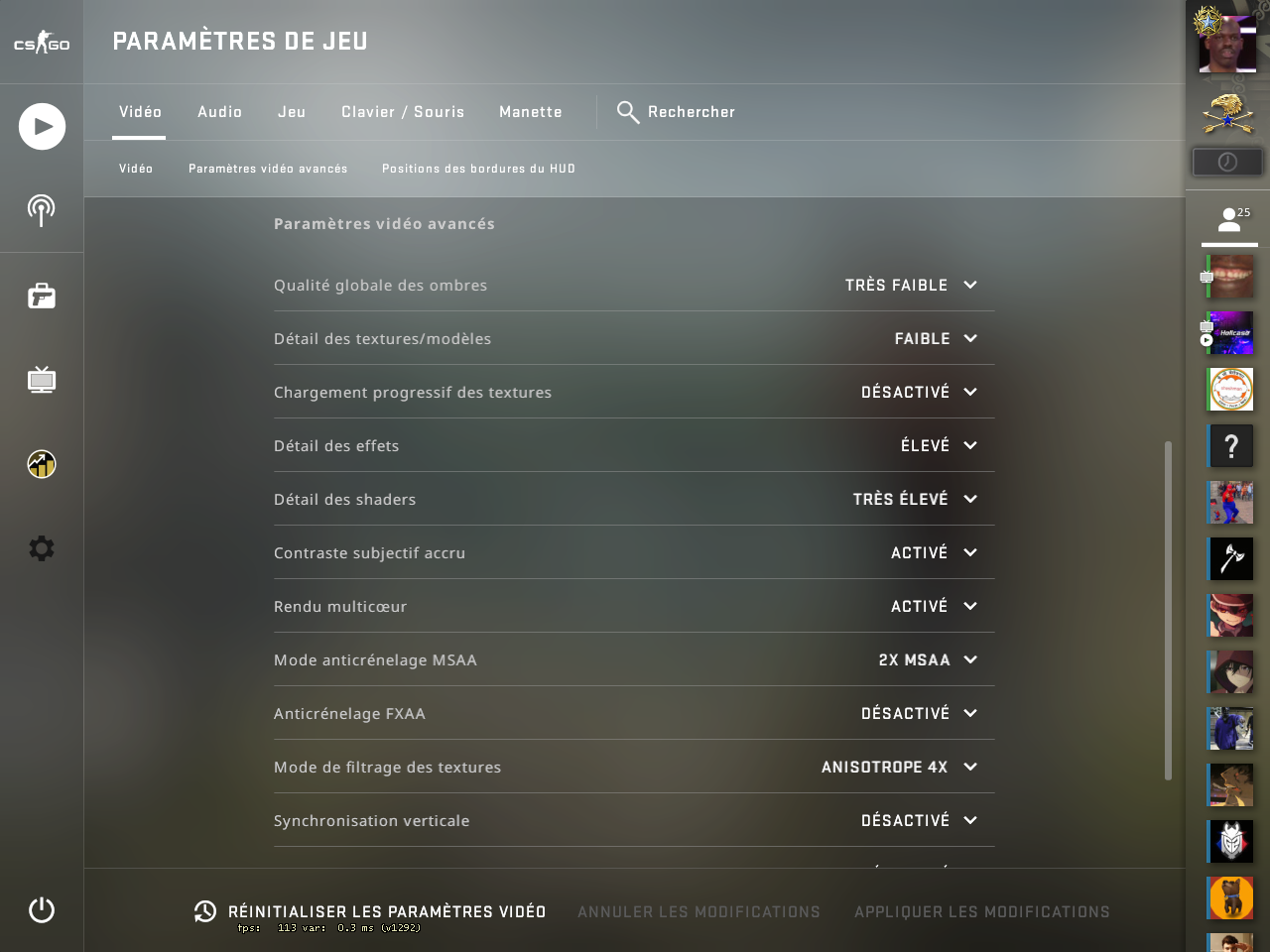The image size is (1270, 952).
Task: Click the Play button icon in sidebar
Action: pos(42,127)
